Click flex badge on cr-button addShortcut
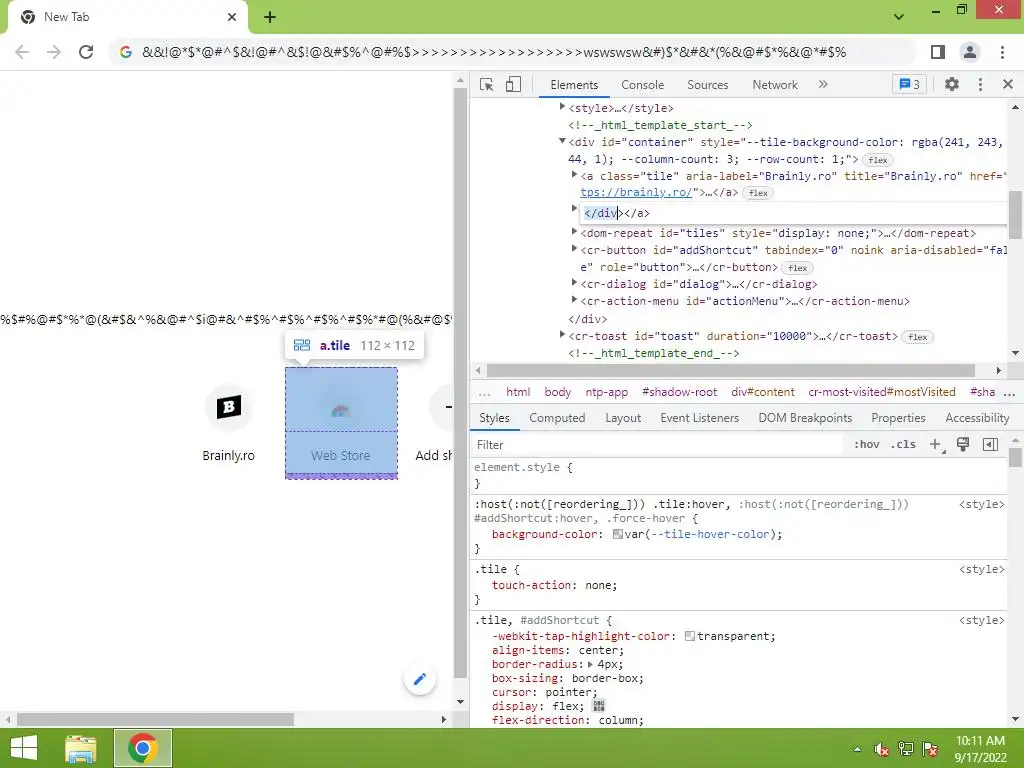This screenshot has height=768, width=1024. point(797,268)
